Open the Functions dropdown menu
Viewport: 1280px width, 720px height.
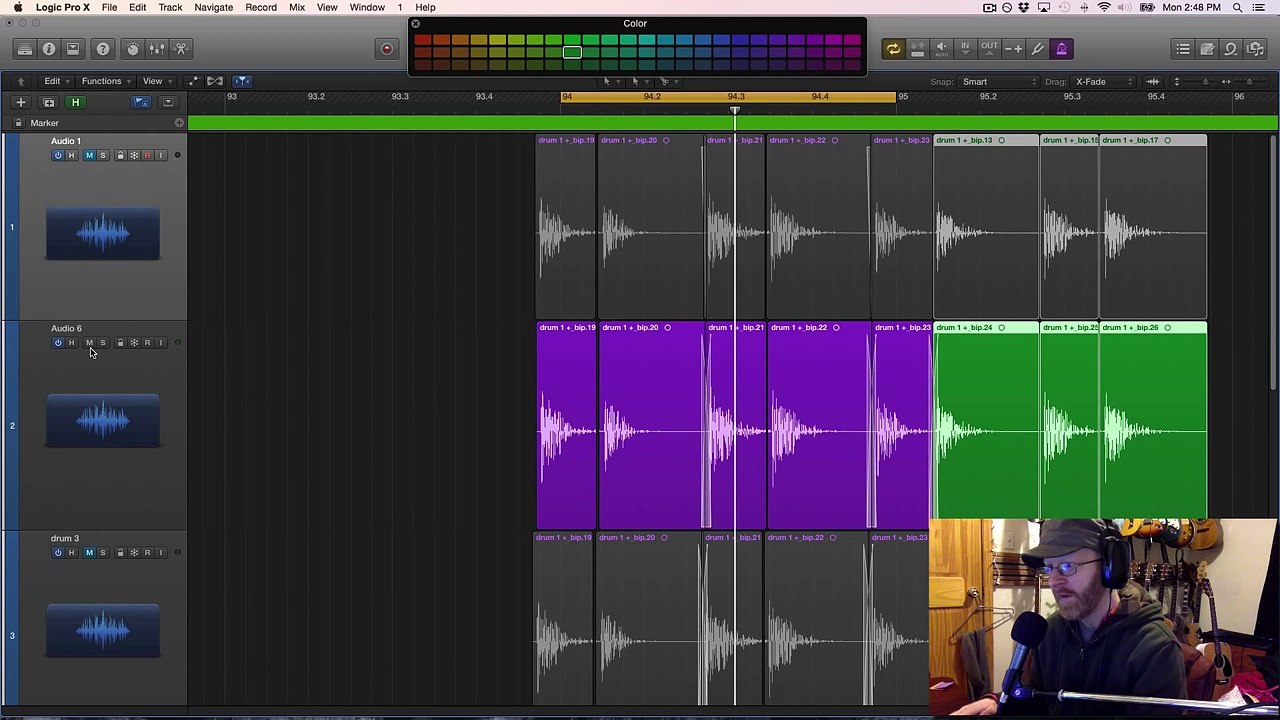pos(106,81)
